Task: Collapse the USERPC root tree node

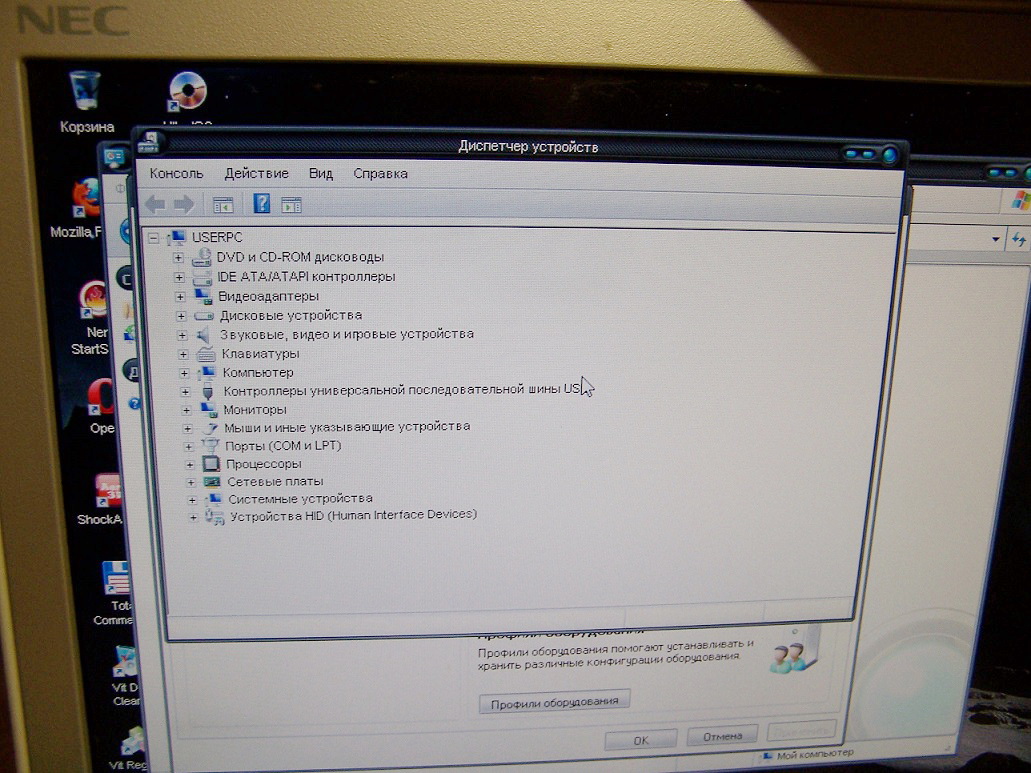Action: (154, 238)
